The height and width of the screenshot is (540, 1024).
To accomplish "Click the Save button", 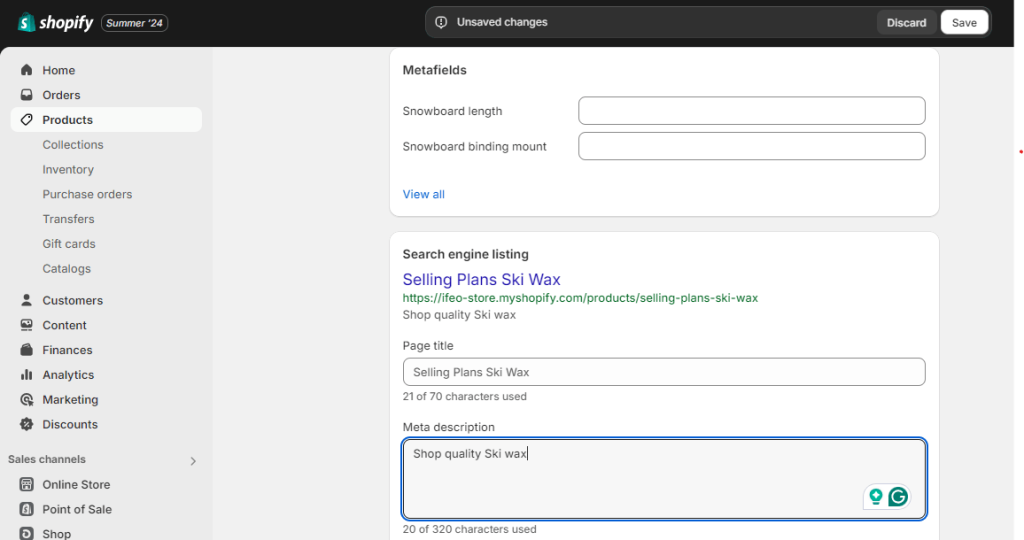I will tap(964, 22).
